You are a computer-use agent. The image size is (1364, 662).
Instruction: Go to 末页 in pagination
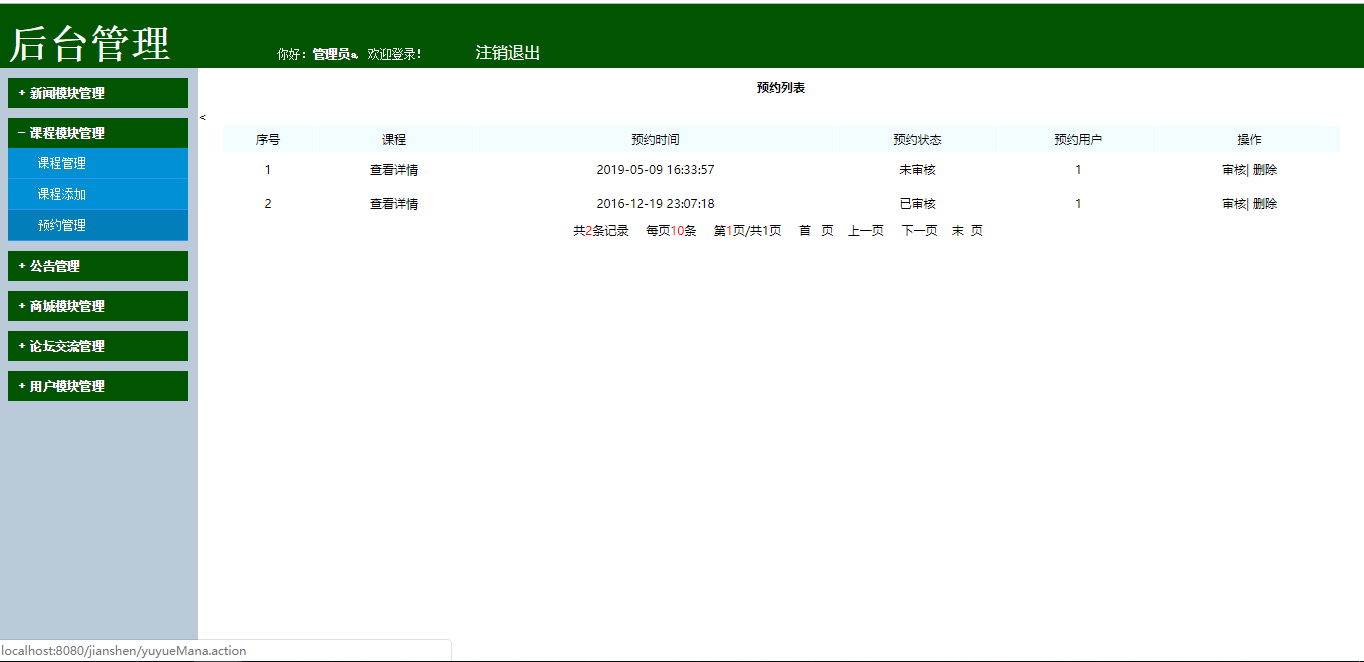coord(967,231)
